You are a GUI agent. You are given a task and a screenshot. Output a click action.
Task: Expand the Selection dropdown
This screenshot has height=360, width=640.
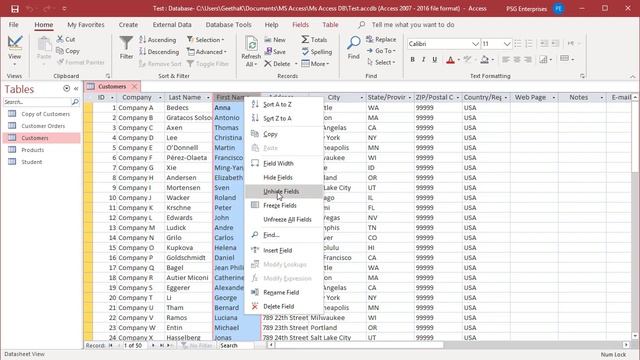click(206, 40)
